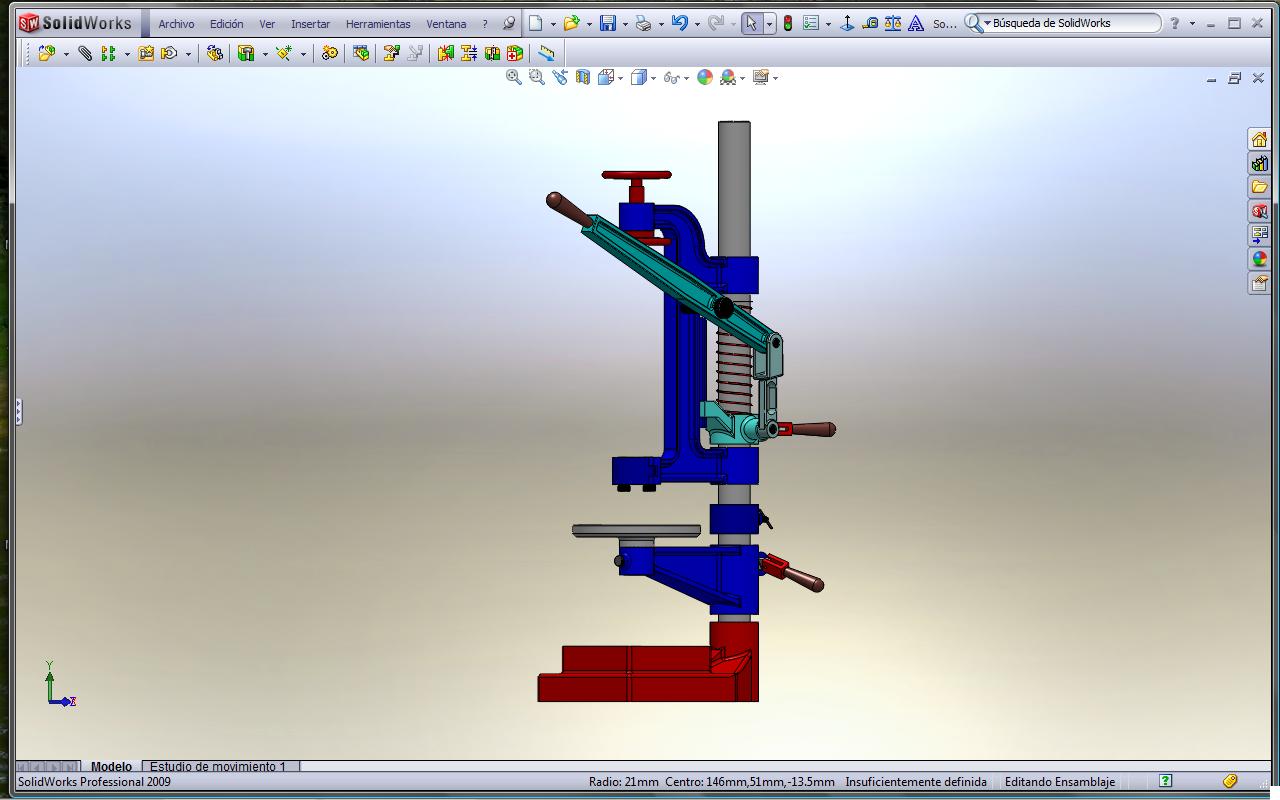Click the Interference Detection icon

(x=446, y=54)
